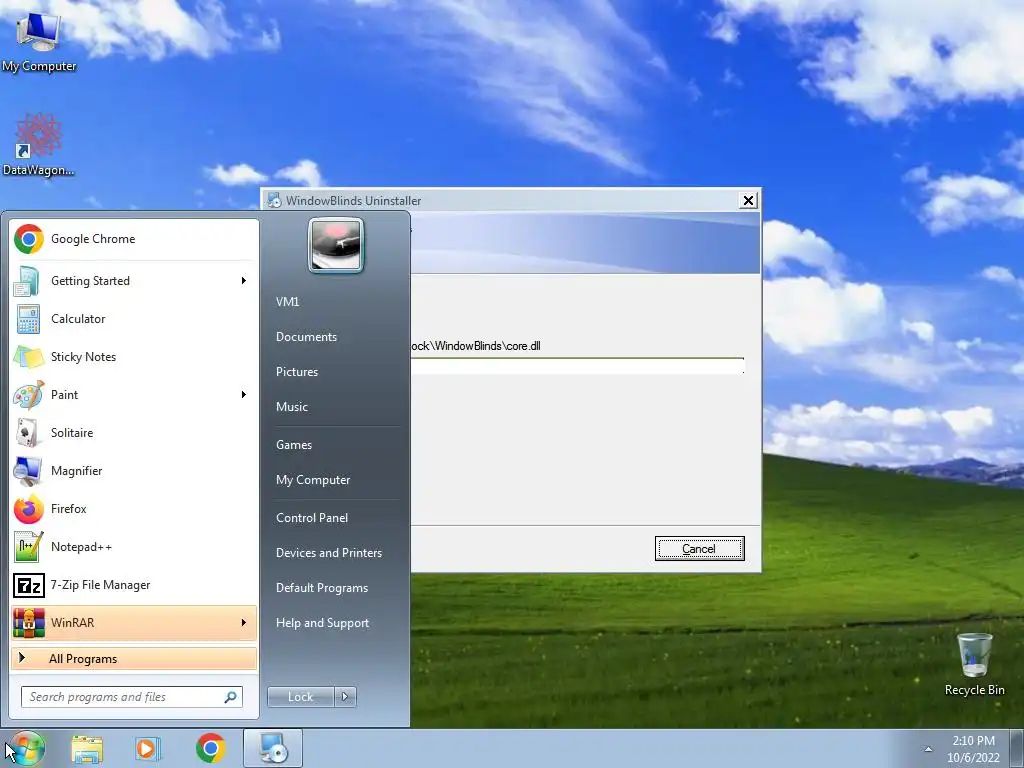This screenshot has height=768, width=1024.
Task: Open Windows Explorer from the taskbar
Action: click(87, 748)
